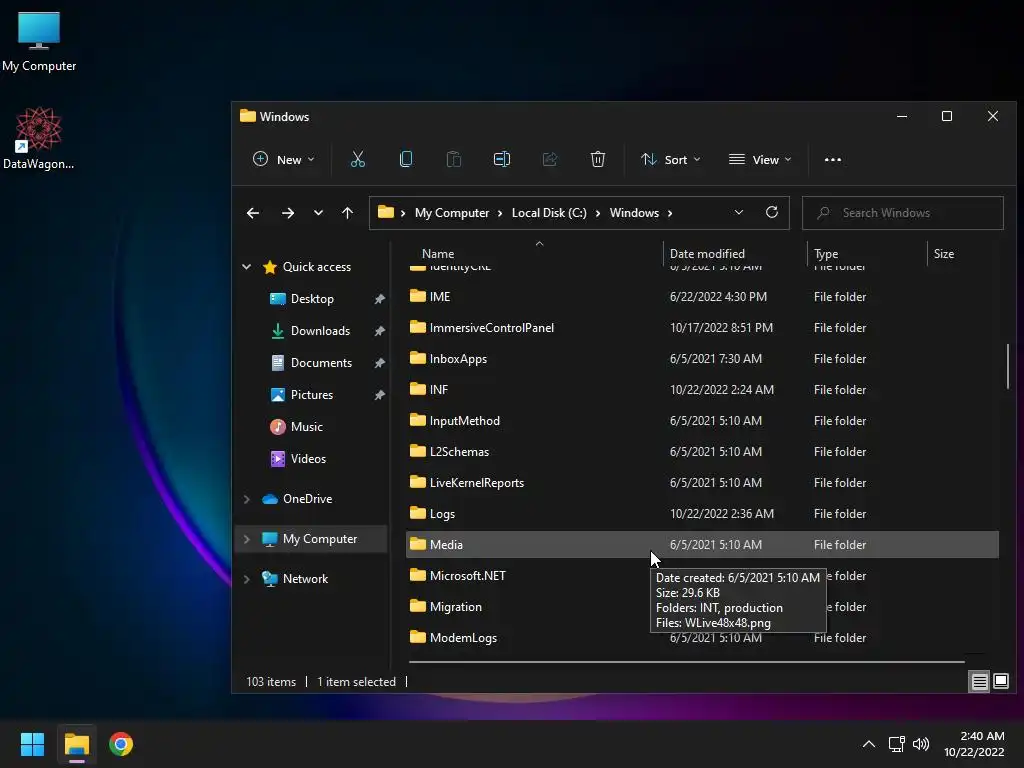Click pin icon next to Documents
Viewport: 1024px width, 768px height.
379,363
